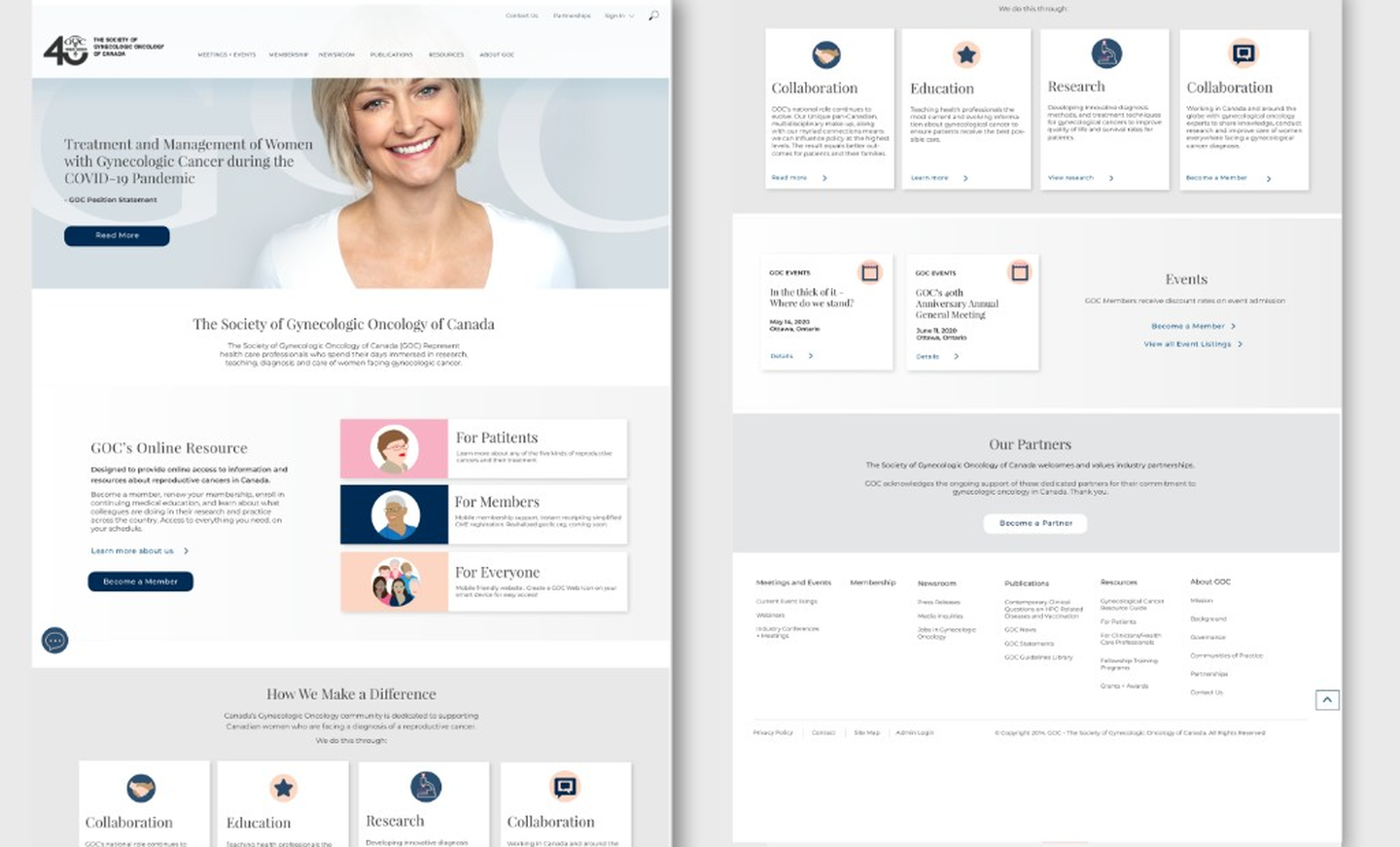
Task: Click the 'Our Partners' heading text
Action: [1030, 444]
